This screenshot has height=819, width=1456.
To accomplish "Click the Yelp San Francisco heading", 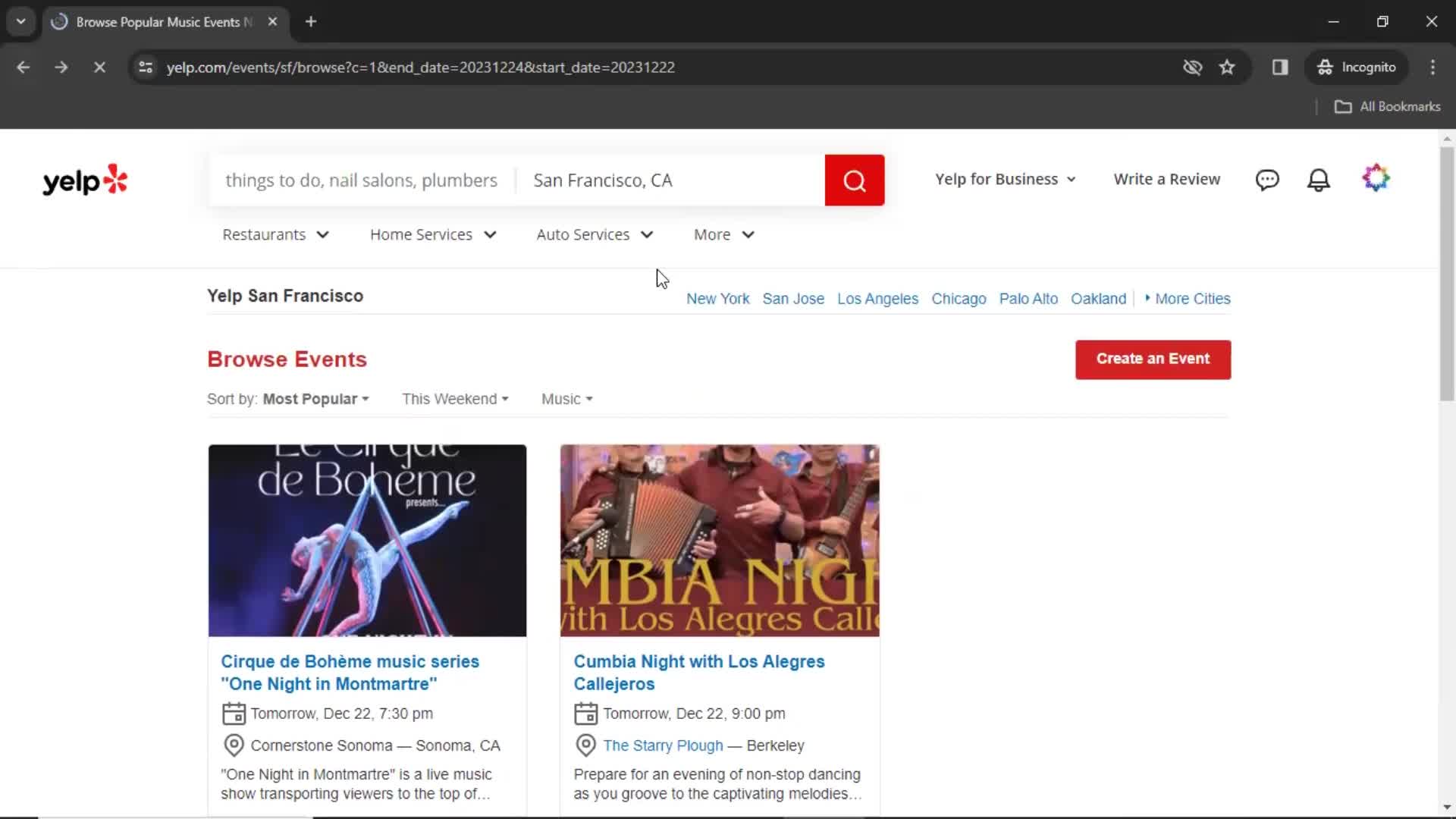I will click(x=285, y=296).
